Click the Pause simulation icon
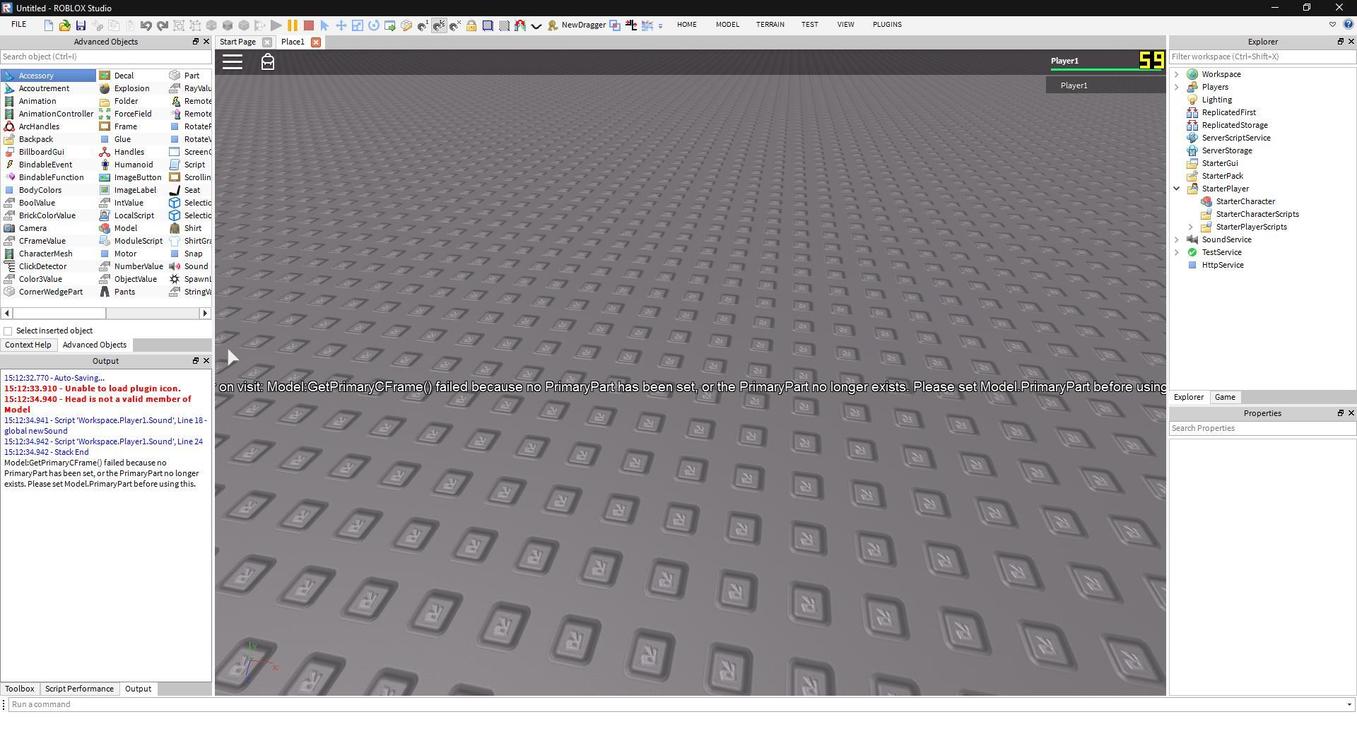This screenshot has height=736, width=1357. [291, 25]
